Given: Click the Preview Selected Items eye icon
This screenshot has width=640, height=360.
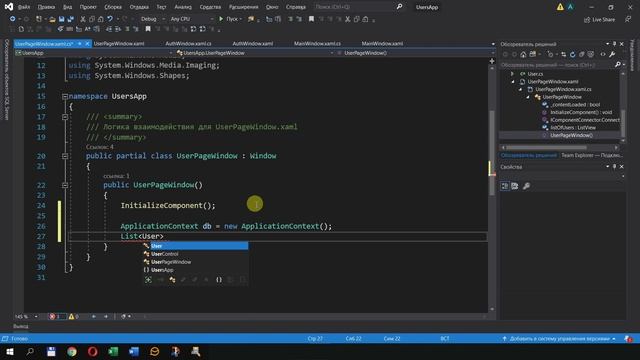Looking at the screenshot, I should pos(602,54).
